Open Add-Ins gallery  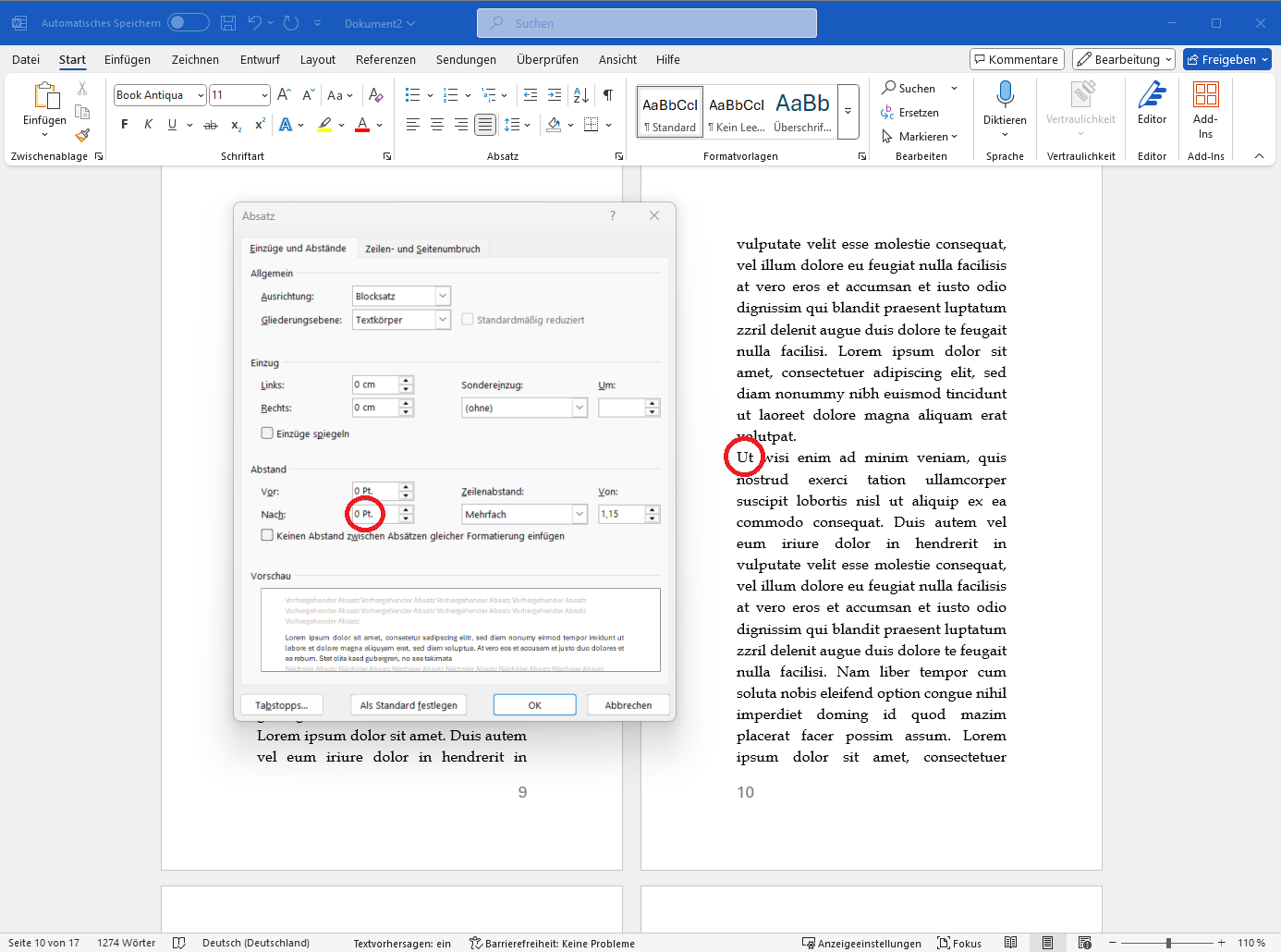1205,109
